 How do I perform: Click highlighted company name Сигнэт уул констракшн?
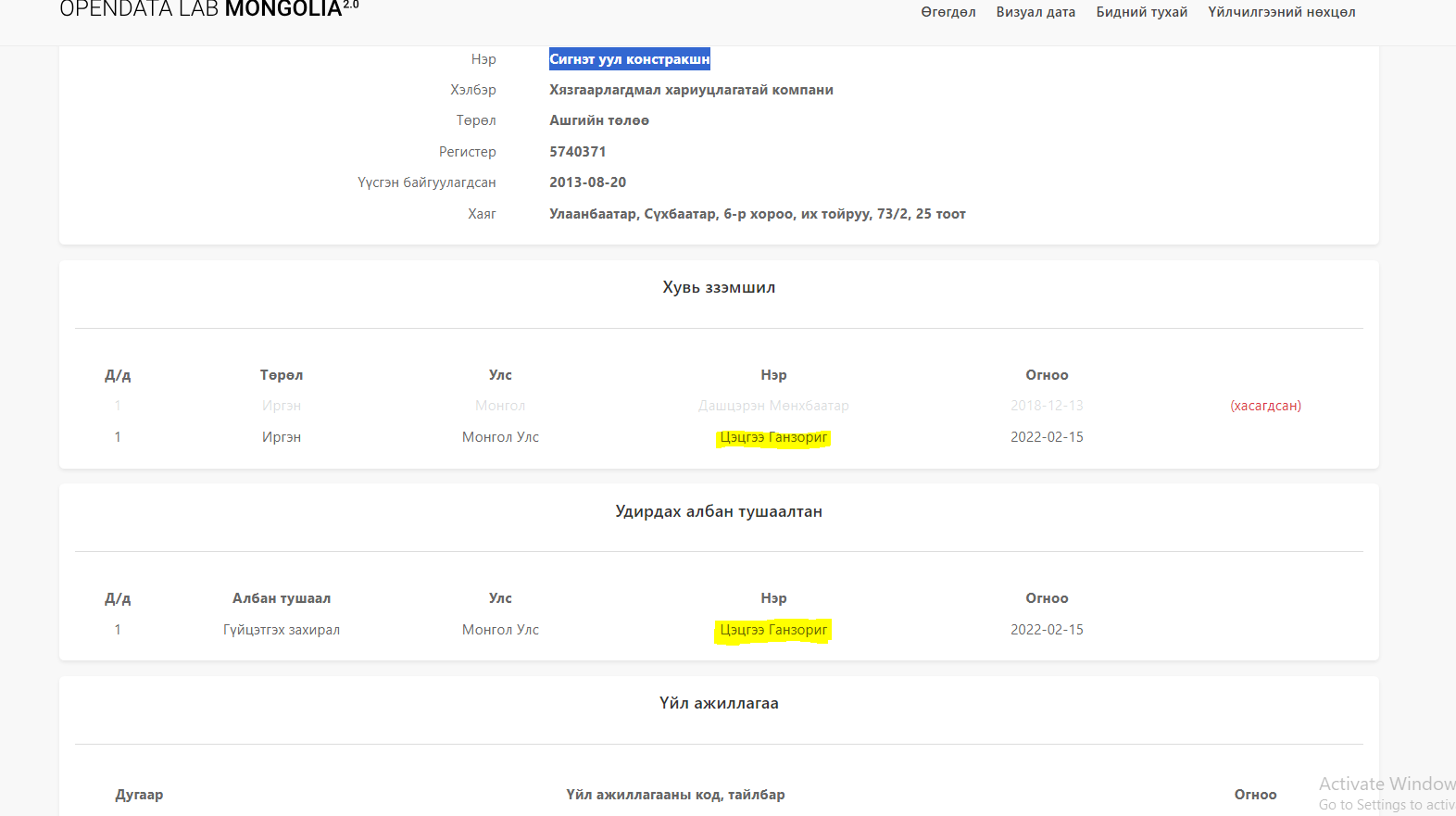(630, 59)
